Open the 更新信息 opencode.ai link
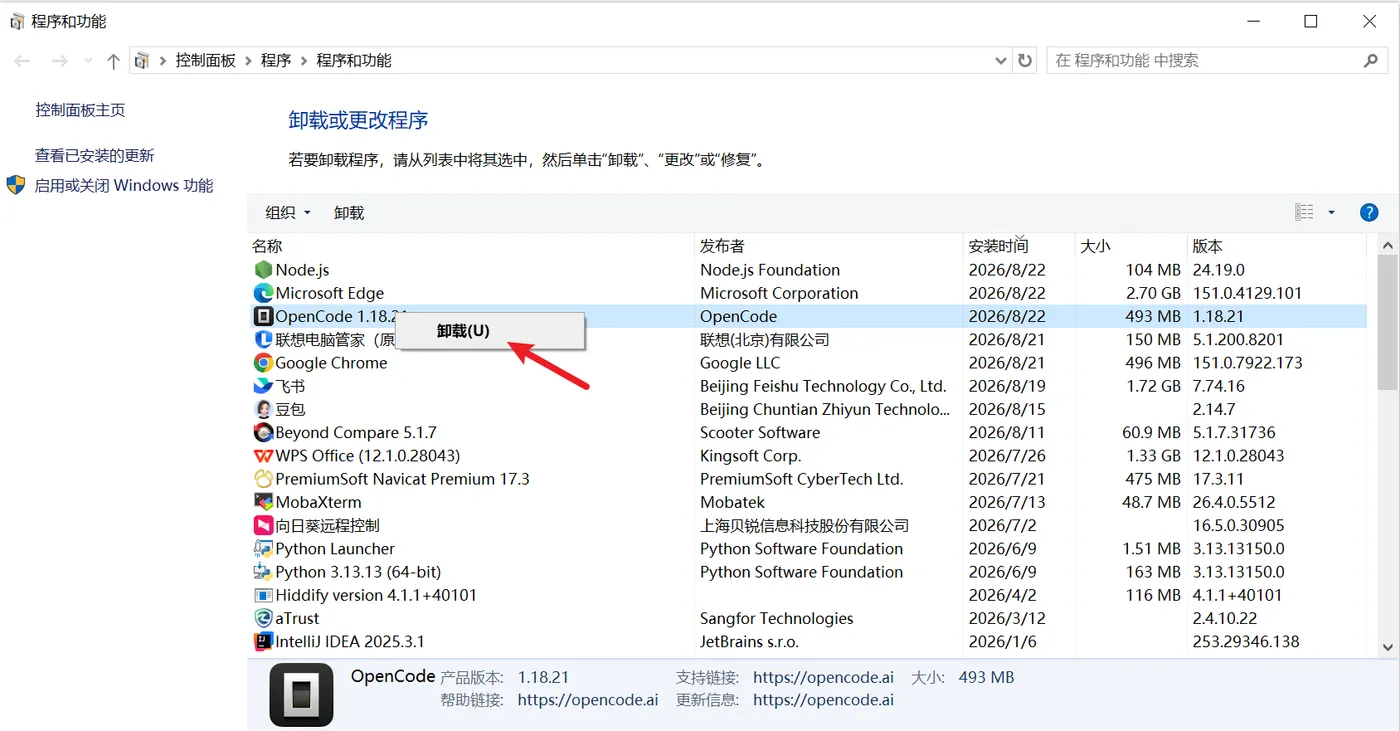This screenshot has height=731, width=1400. tap(823, 700)
